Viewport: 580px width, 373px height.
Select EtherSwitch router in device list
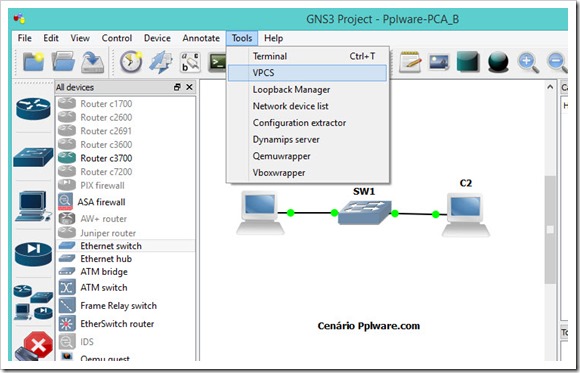point(125,324)
